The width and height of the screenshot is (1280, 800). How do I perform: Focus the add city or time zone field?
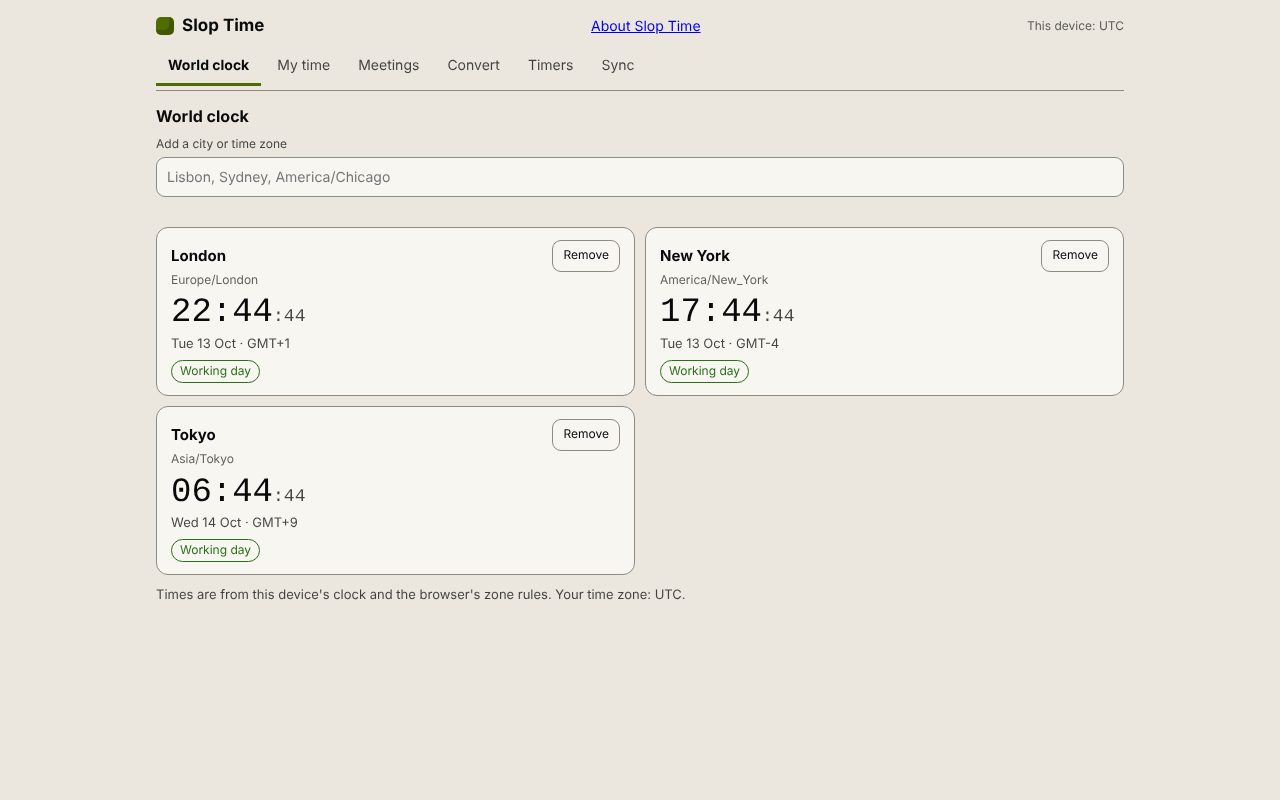pyautogui.click(x=640, y=177)
